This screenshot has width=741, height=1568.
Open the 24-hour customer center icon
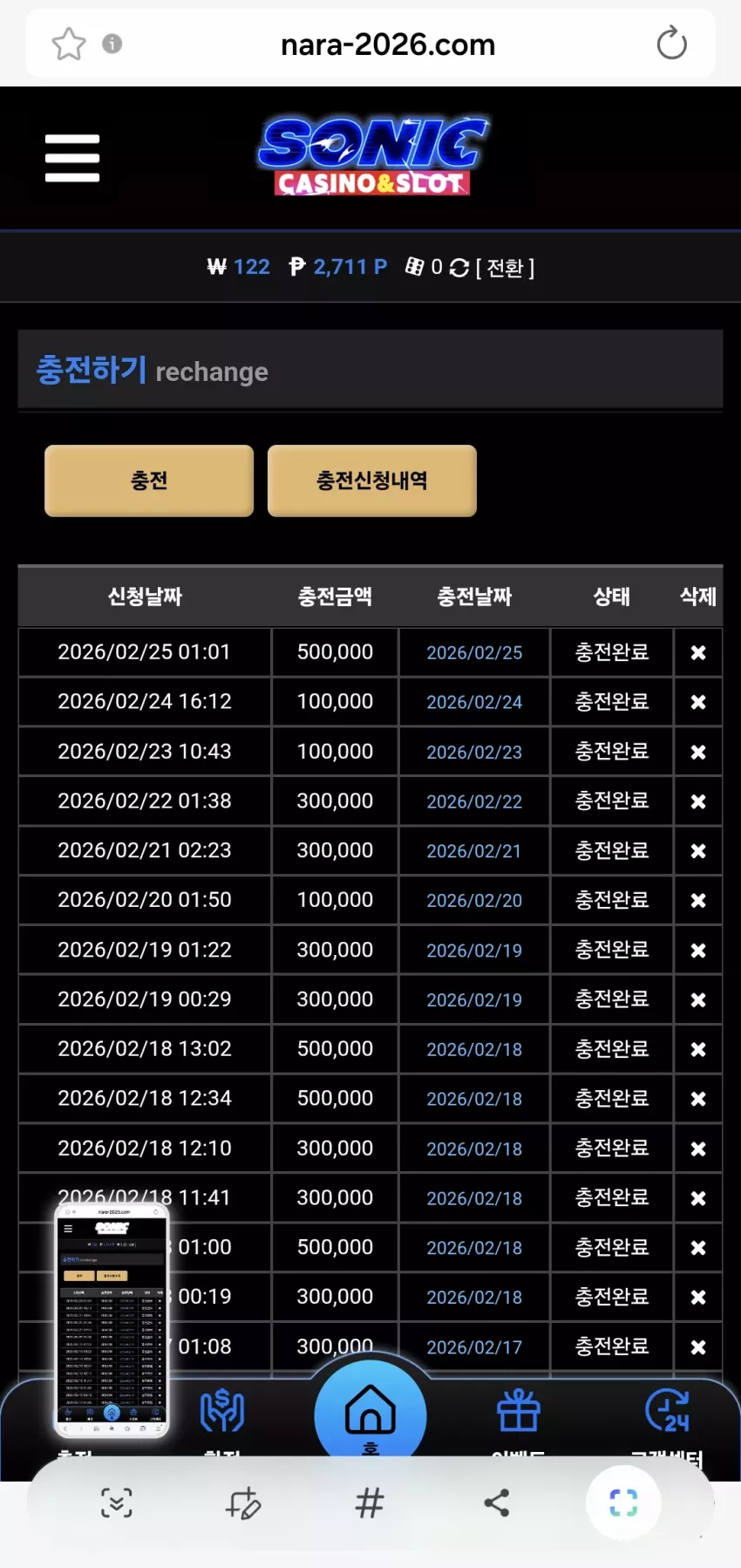[668, 1410]
